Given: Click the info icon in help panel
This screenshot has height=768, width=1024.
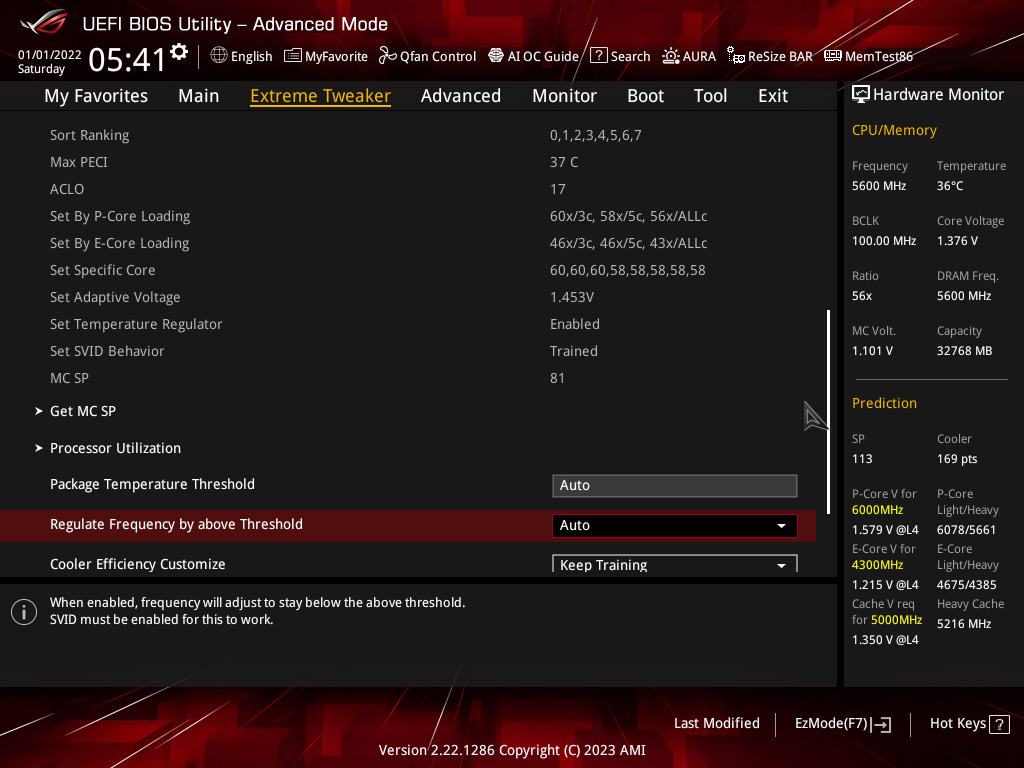Looking at the screenshot, I should point(24,612).
